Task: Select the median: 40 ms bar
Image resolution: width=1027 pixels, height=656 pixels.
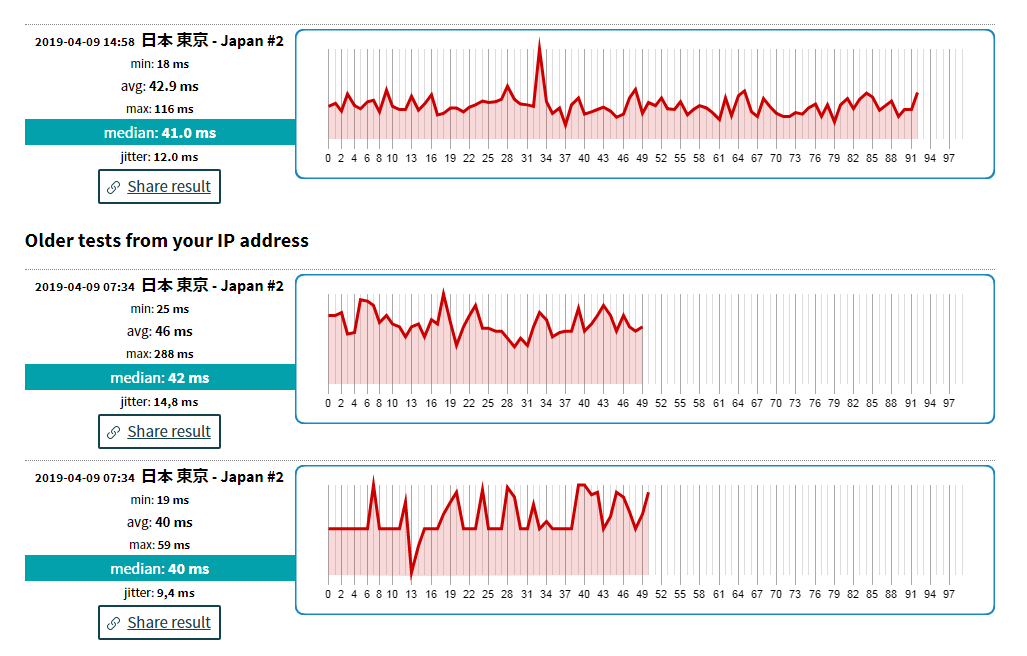Action: [x=160, y=568]
